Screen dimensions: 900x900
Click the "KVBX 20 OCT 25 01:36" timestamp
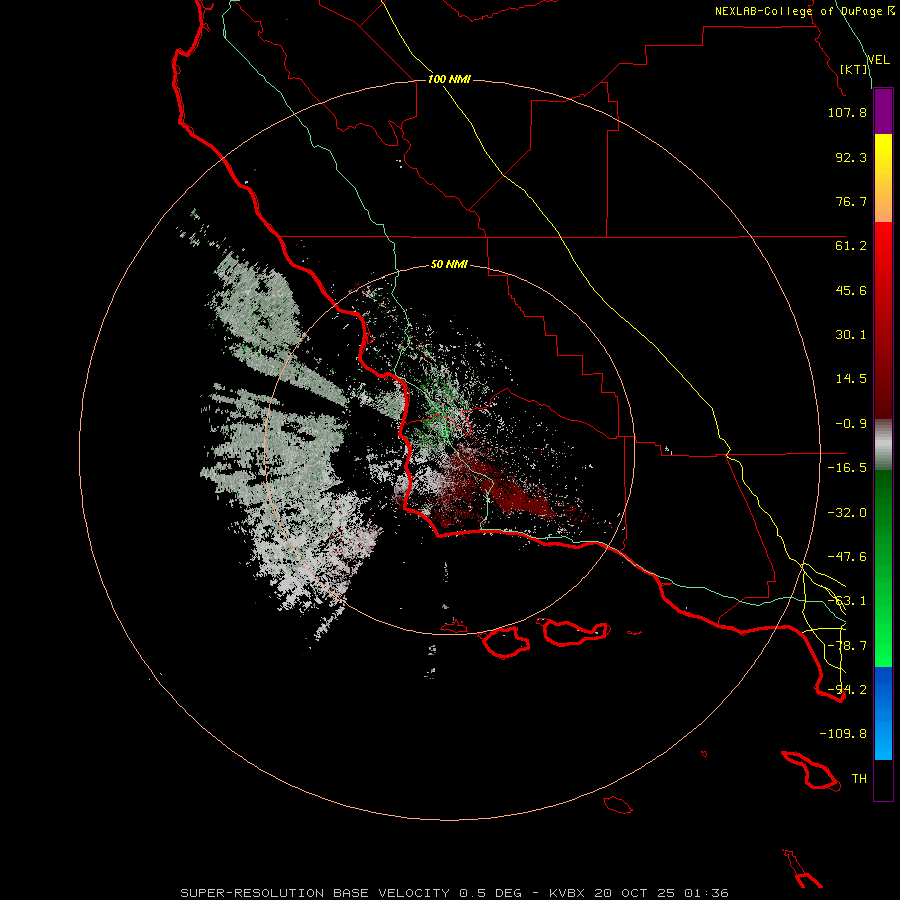tap(638, 893)
